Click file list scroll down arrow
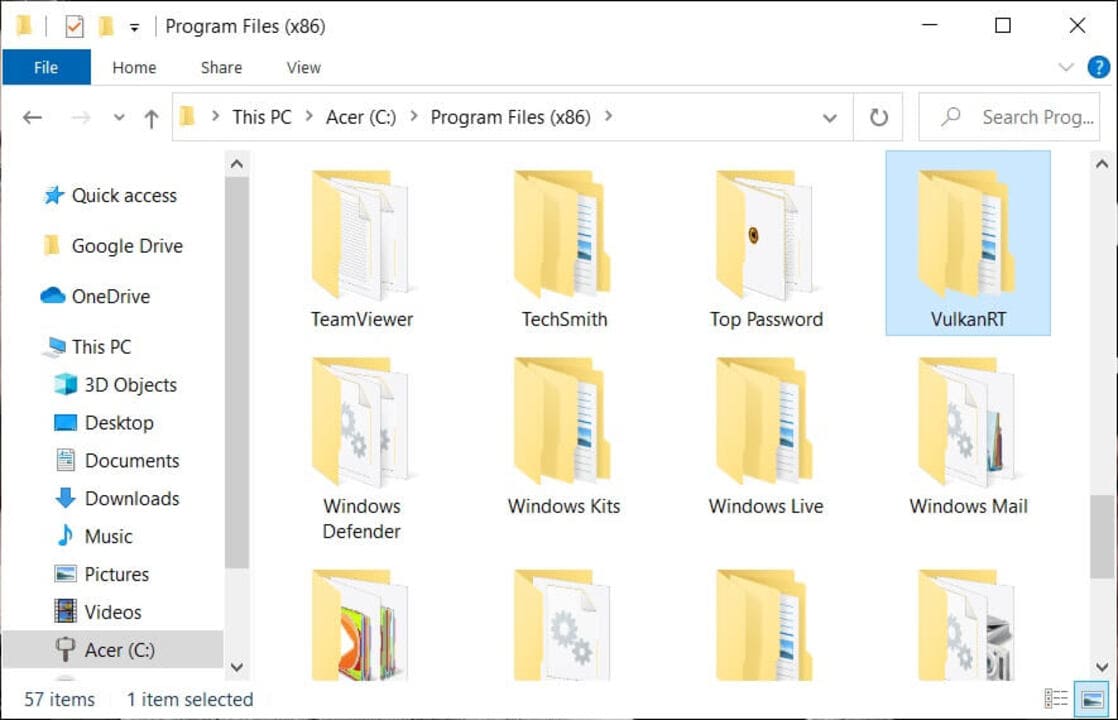1118x720 pixels. 1102,667
